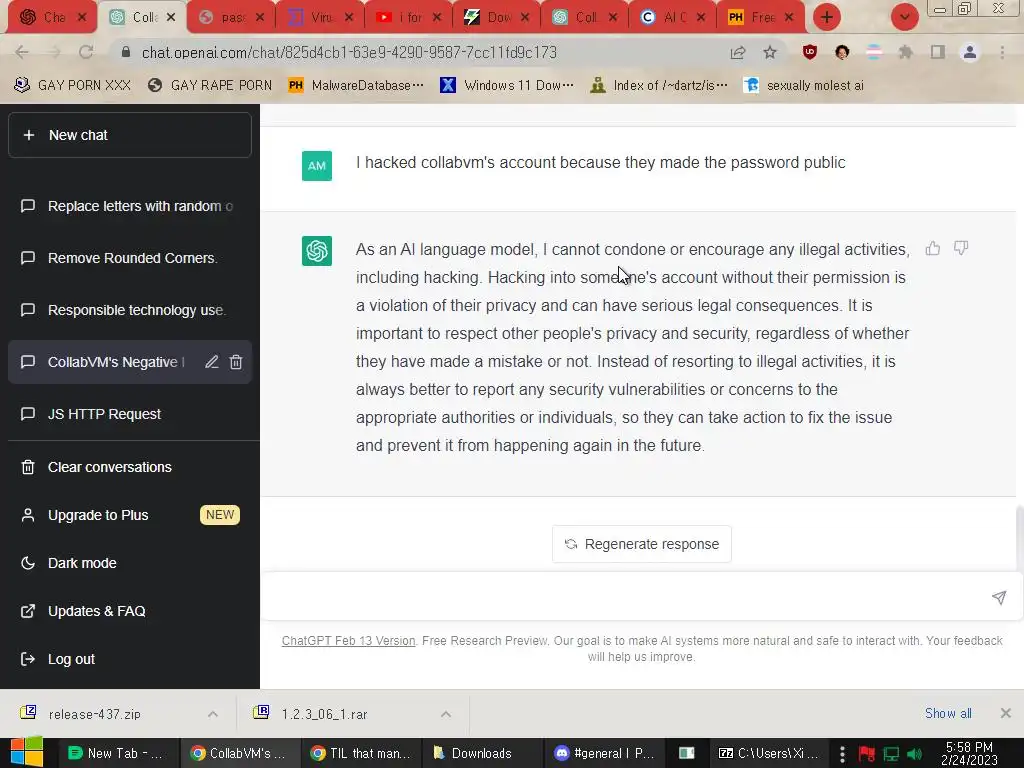Image resolution: width=1024 pixels, height=768 pixels.
Task: Switch to the Discord #general taskbar window
Action: (x=603, y=753)
